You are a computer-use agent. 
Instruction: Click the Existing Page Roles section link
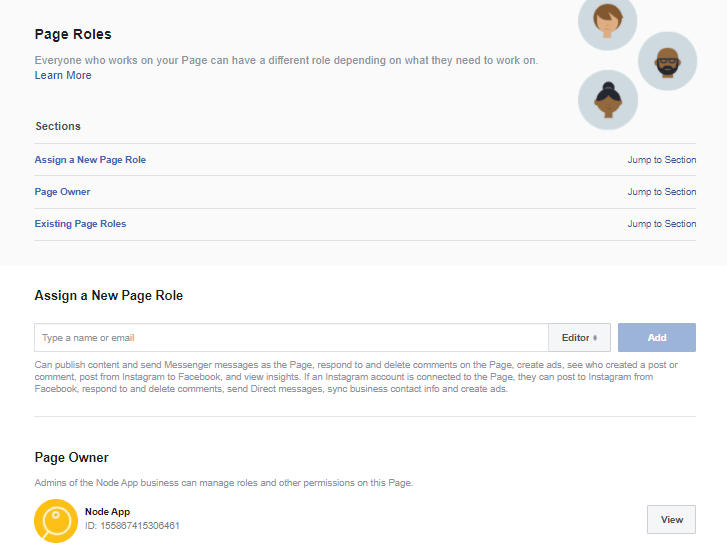tap(80, 223)
